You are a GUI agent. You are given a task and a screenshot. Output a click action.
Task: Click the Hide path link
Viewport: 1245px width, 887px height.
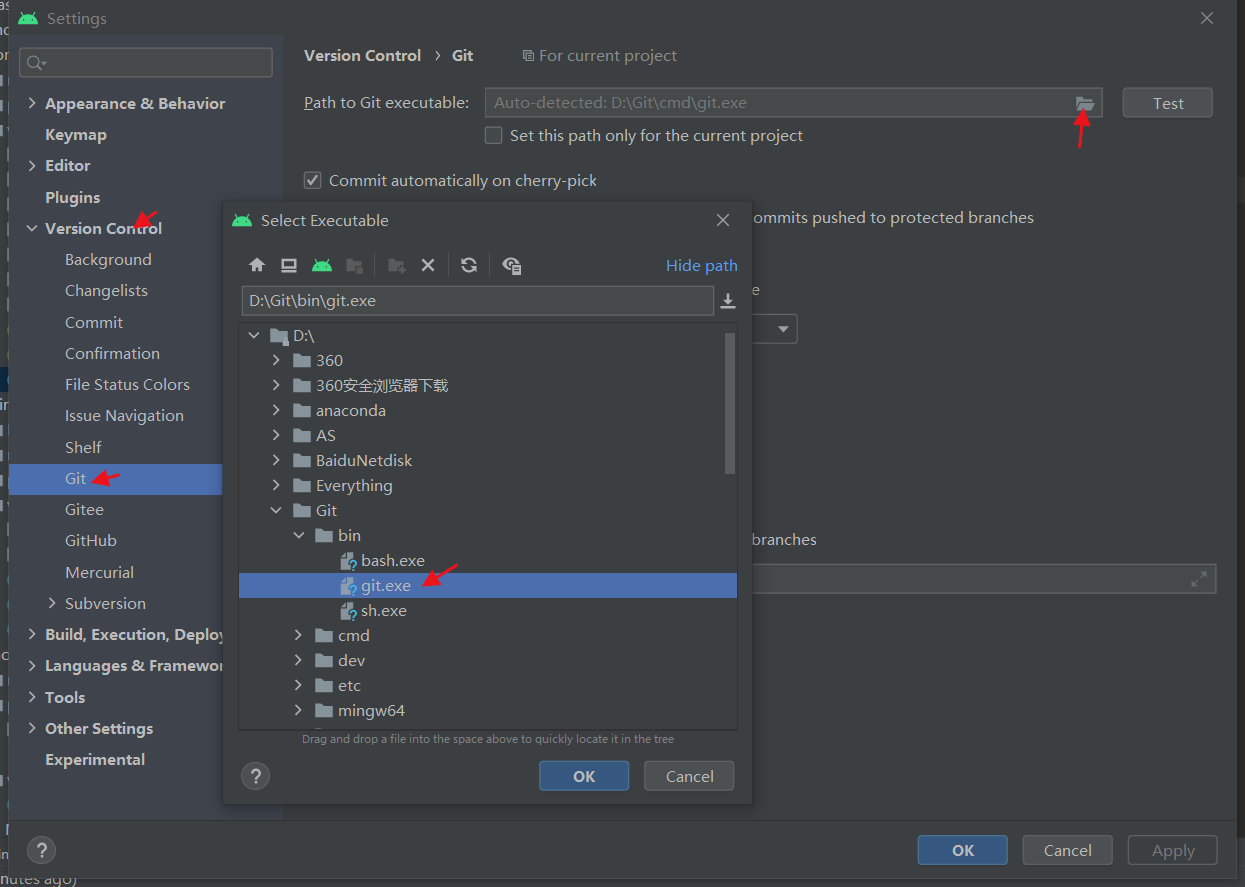(701, 265)
